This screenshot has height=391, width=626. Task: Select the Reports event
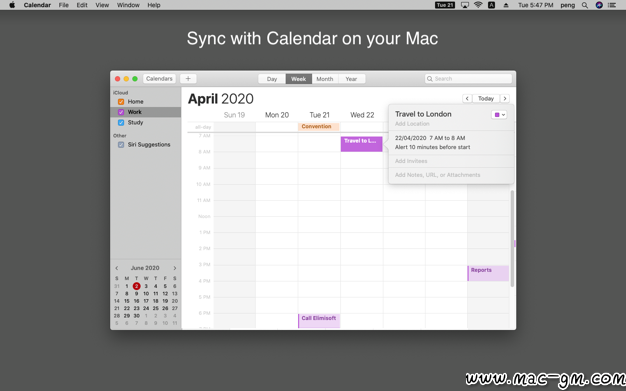(488, 274)
